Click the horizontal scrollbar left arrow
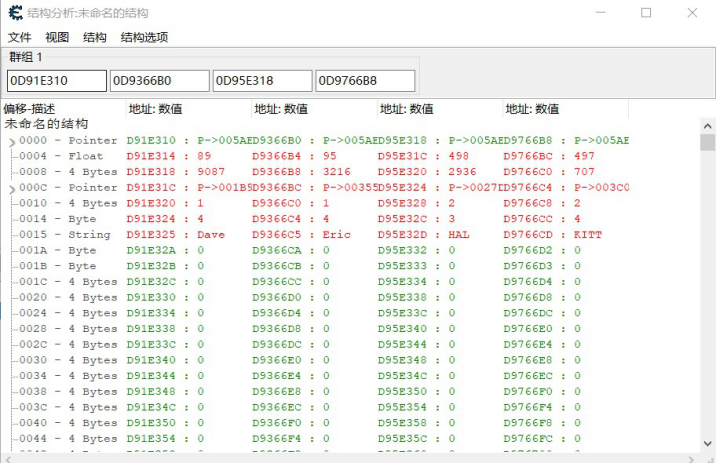 [7, 459]
